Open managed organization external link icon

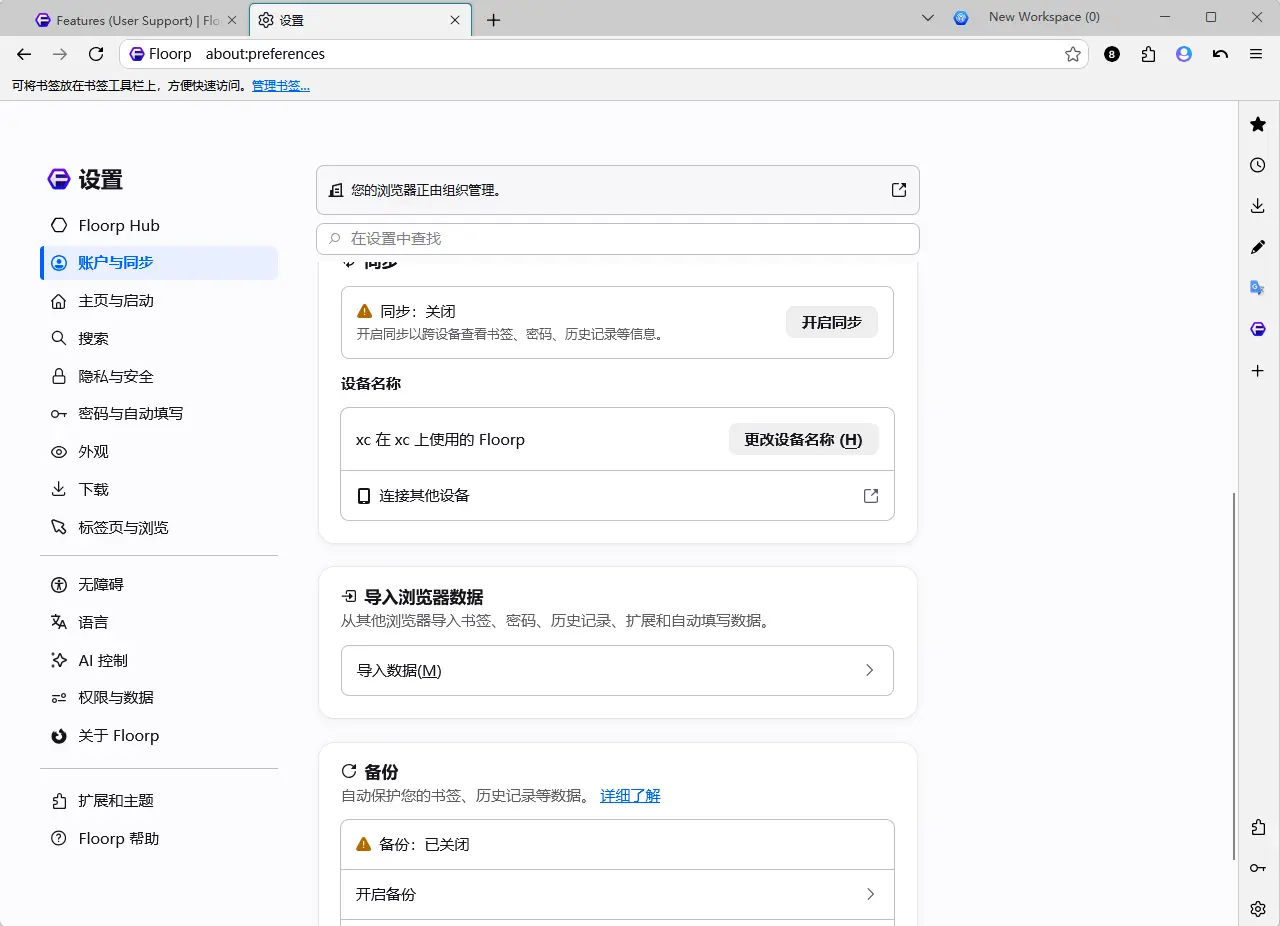coord(899,190)
